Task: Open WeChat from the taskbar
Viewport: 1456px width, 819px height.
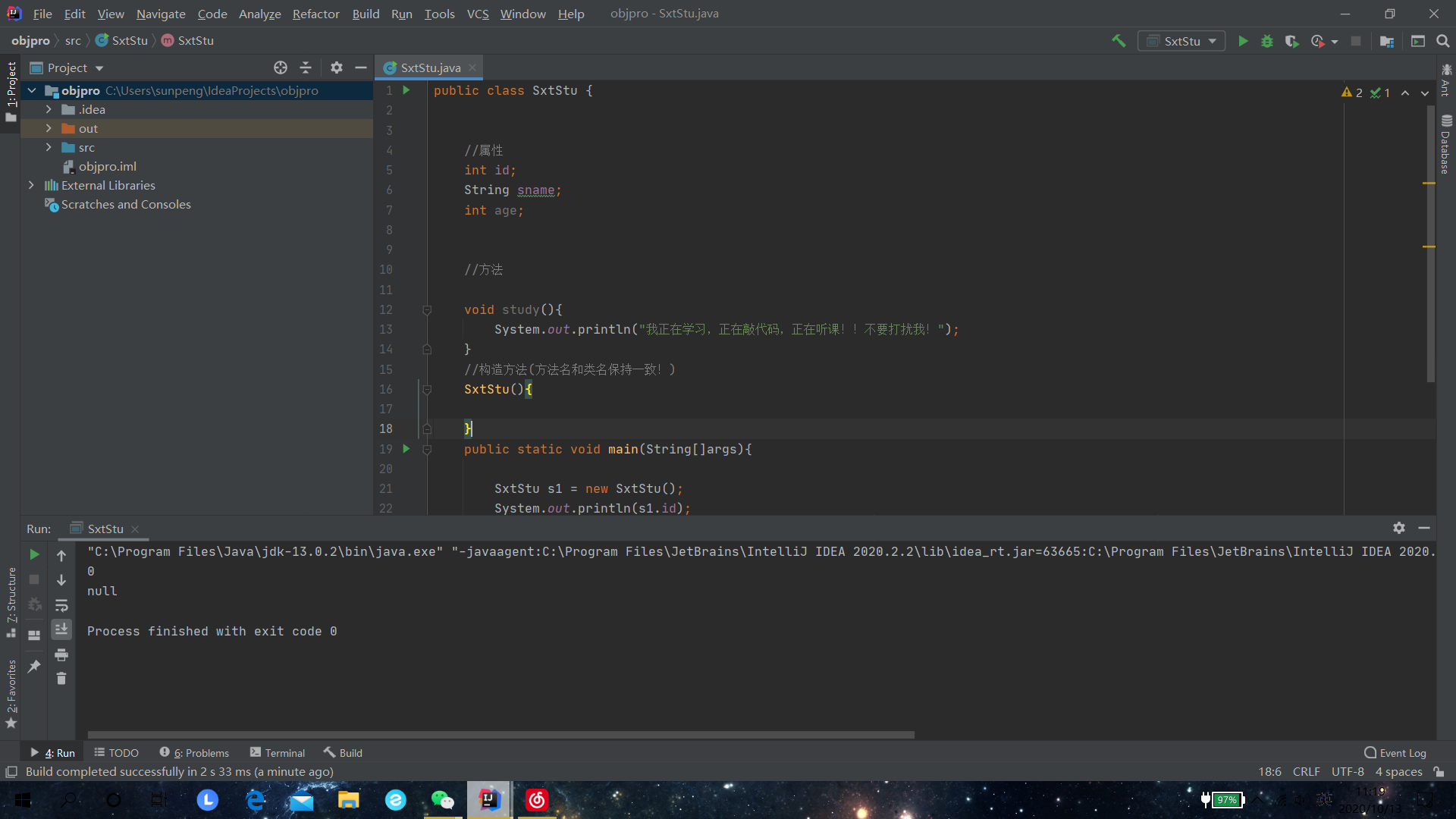Action: pos(442,799)
